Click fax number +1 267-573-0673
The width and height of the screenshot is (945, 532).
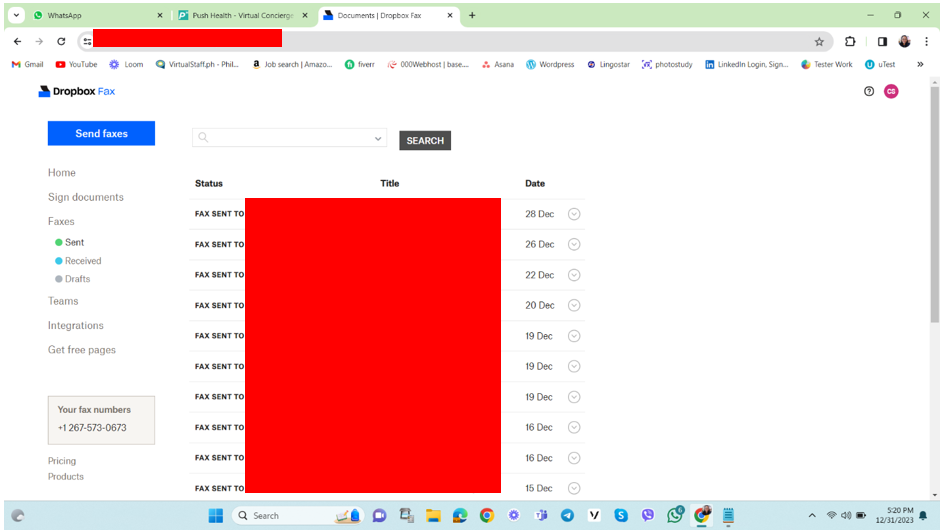(92, 428)
